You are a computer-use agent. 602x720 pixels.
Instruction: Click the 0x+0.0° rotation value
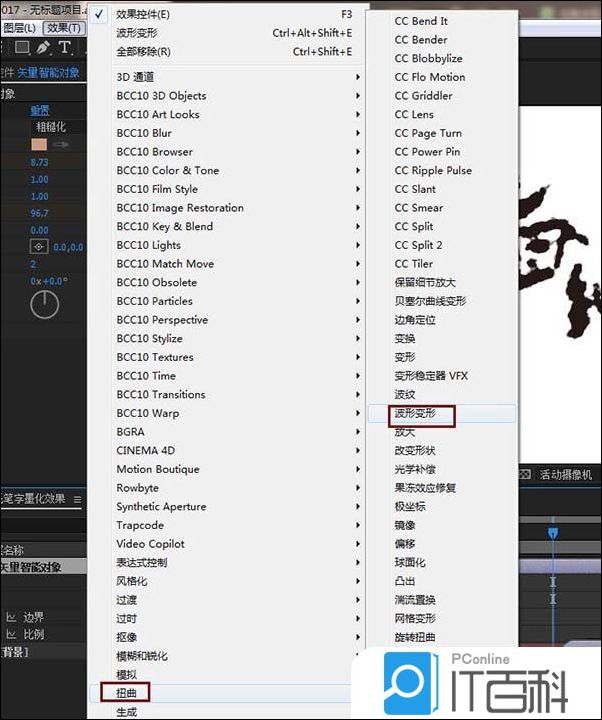49,281
